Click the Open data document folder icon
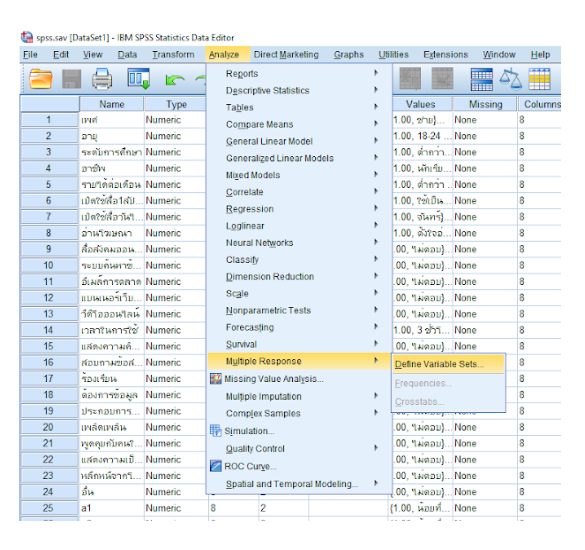 click(41, 79)
